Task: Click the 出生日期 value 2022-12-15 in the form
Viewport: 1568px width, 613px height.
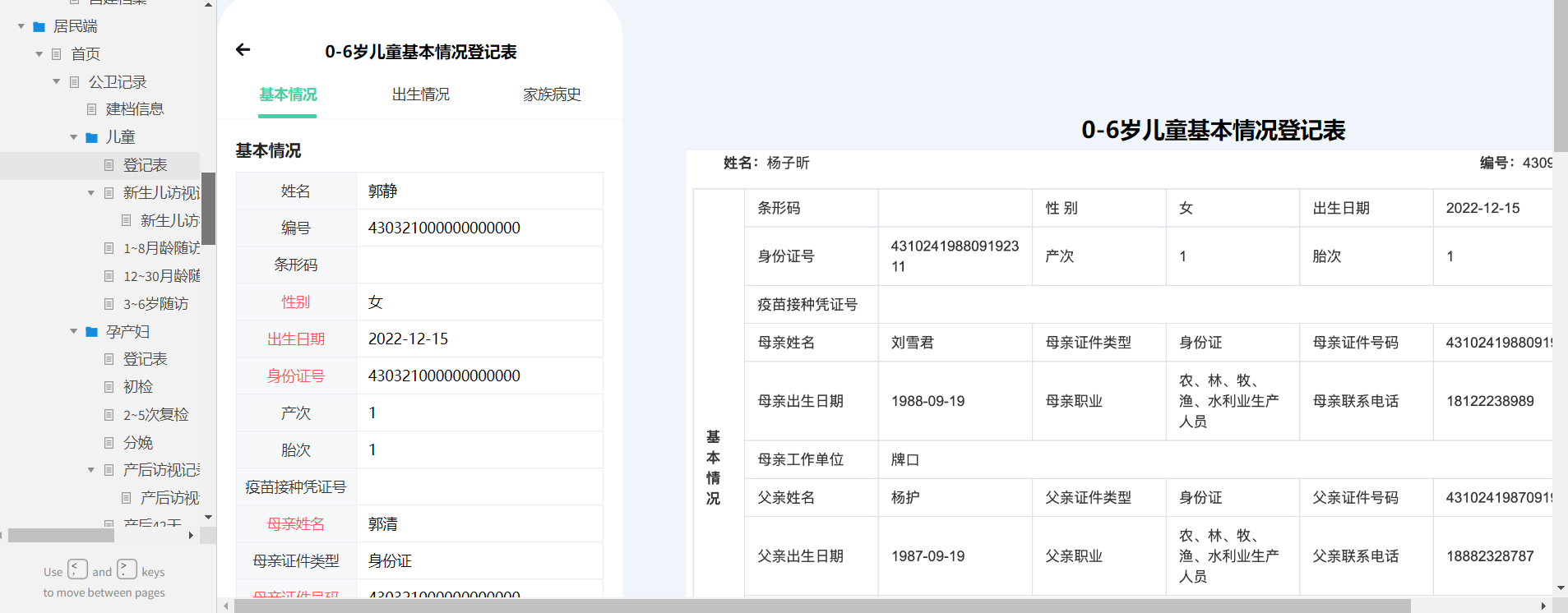Action: (x=479, y=339)
